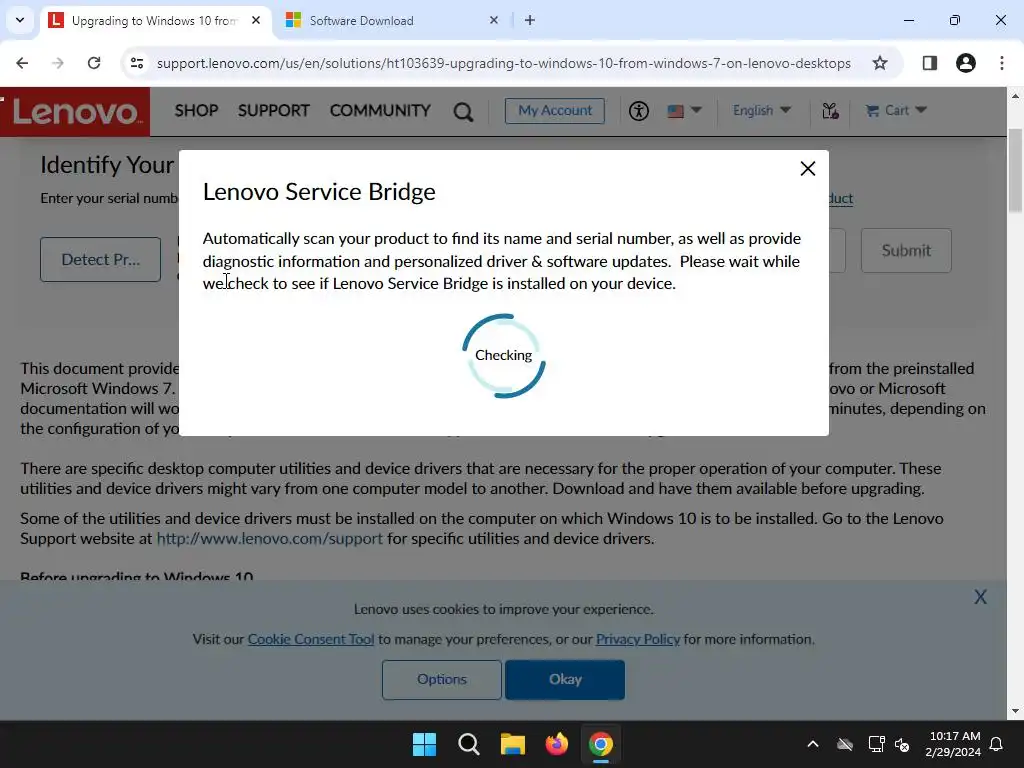Screen dimensions: 1024x768
Task: Close the Upgrading to Windows 10 tab
Action: [256, 20]
